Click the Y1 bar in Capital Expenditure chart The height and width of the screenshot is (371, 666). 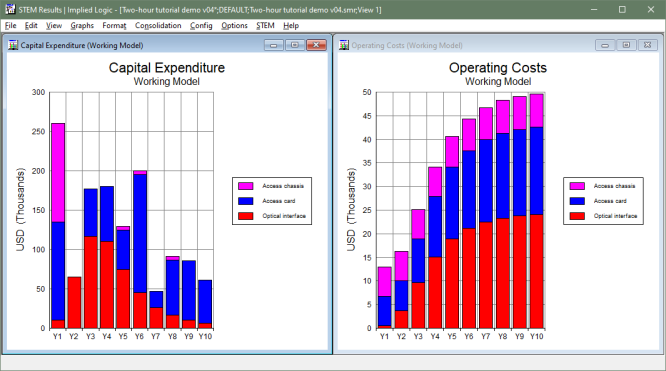tap(58, 226)
